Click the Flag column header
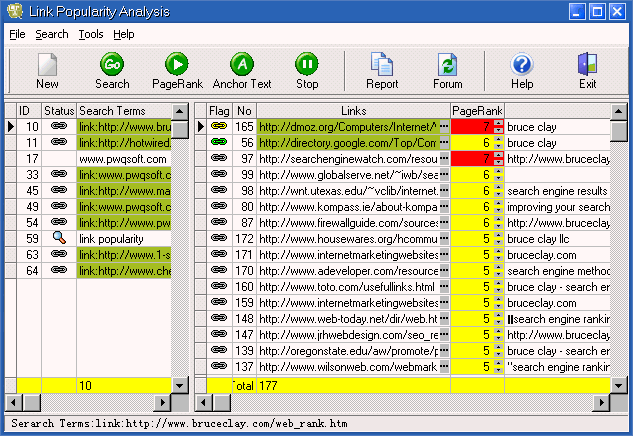Screen dimensions: 633x436 pyautogui.click(x=219, y=111)
